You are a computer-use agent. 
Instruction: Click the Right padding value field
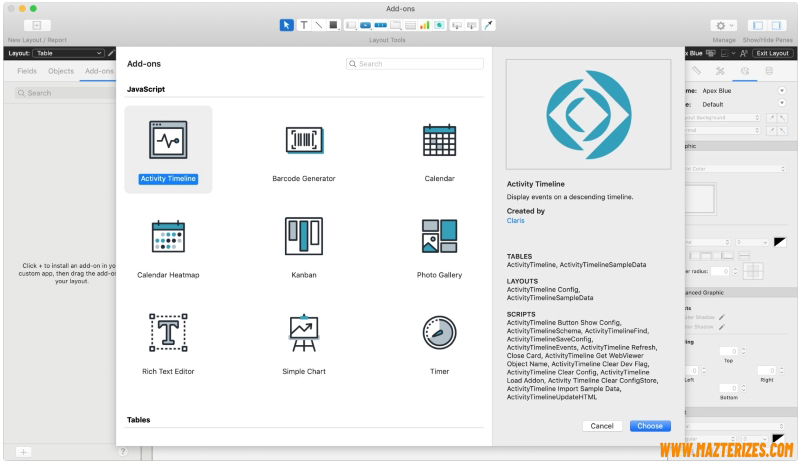pyautogui.click(x=766, y=370)
